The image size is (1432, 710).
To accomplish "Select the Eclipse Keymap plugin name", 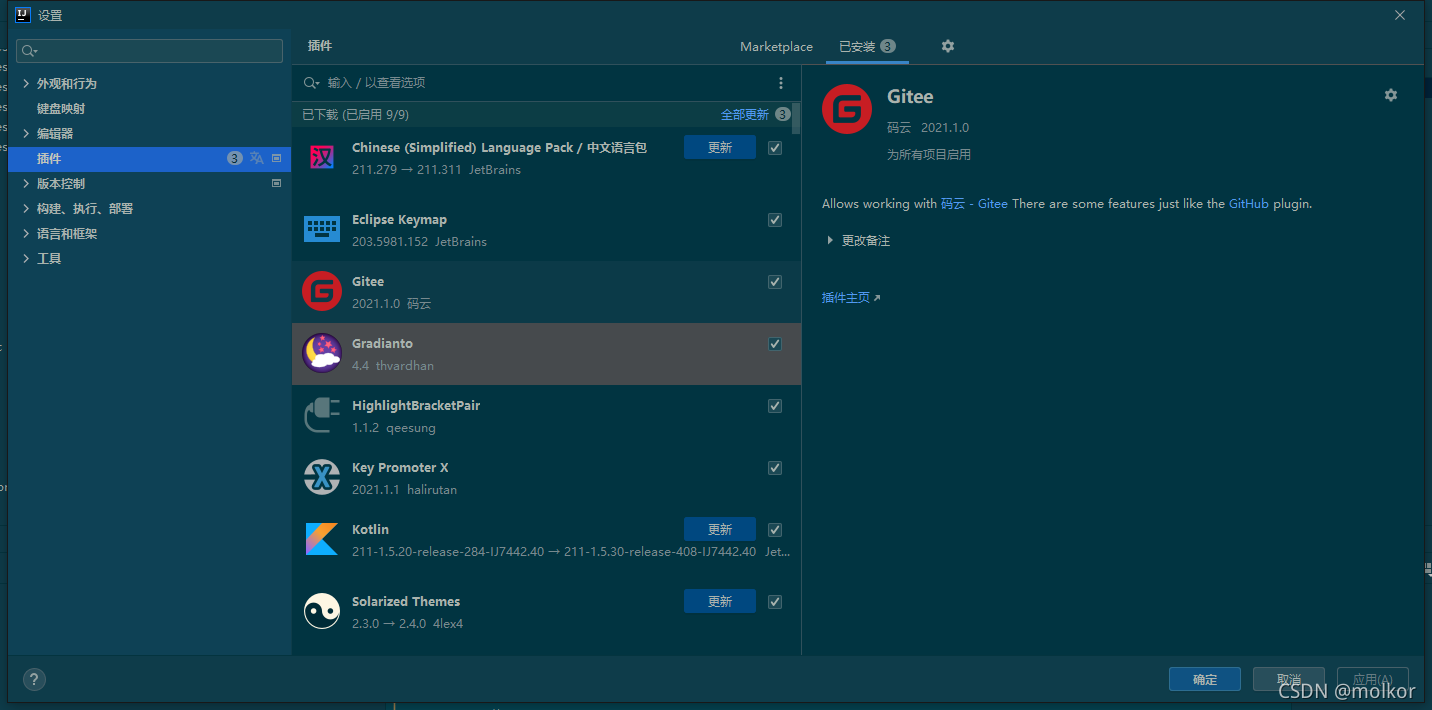I will click(x=399, y=220).
